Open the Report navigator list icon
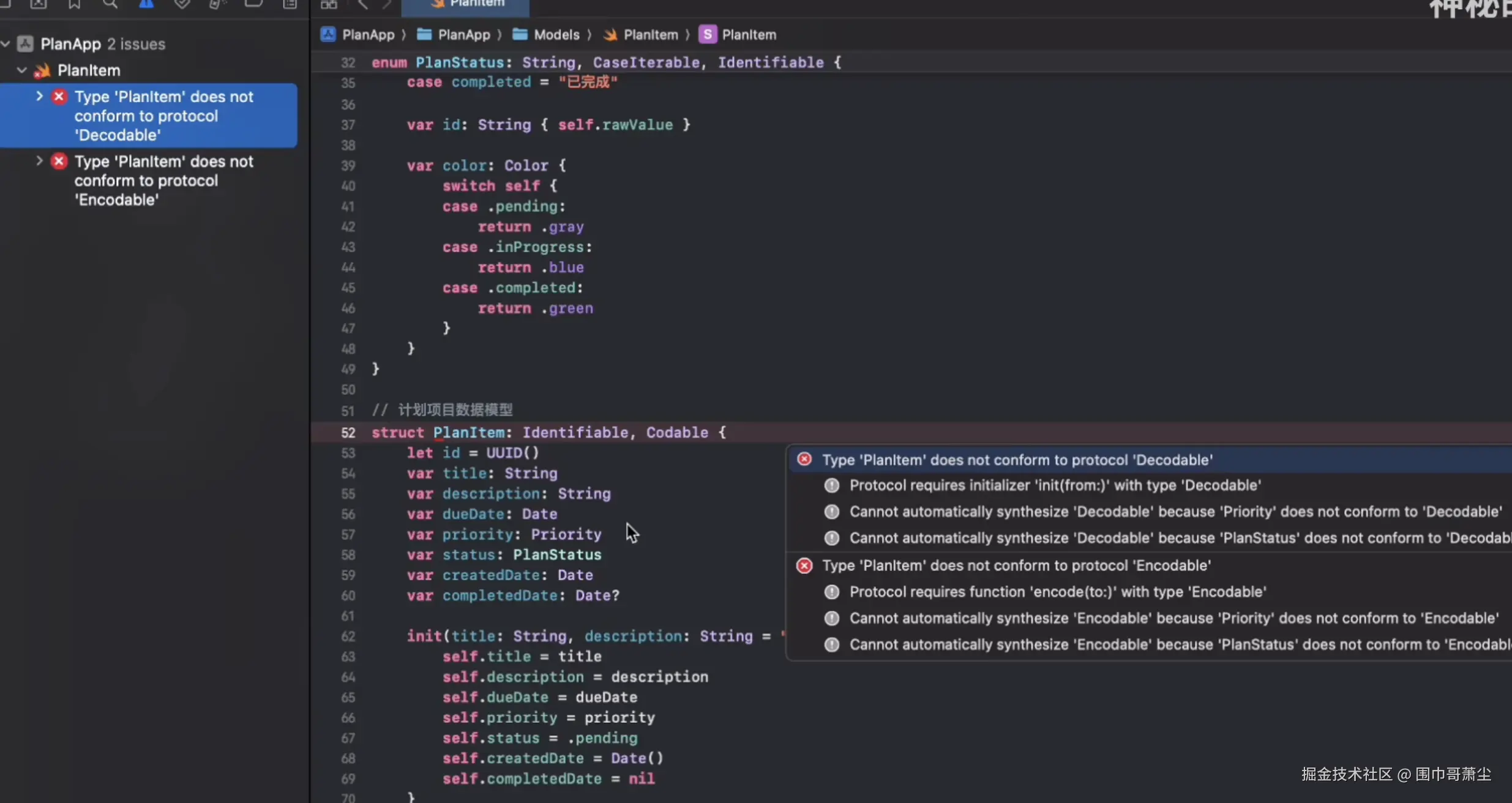 [290, 4]
